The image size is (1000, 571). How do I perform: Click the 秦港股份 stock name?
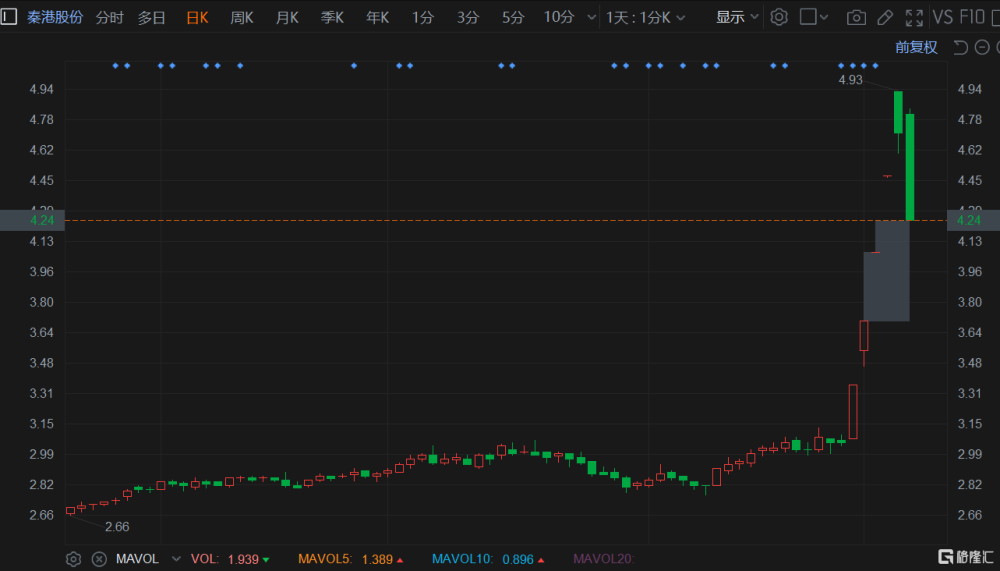tap(55, 17)
